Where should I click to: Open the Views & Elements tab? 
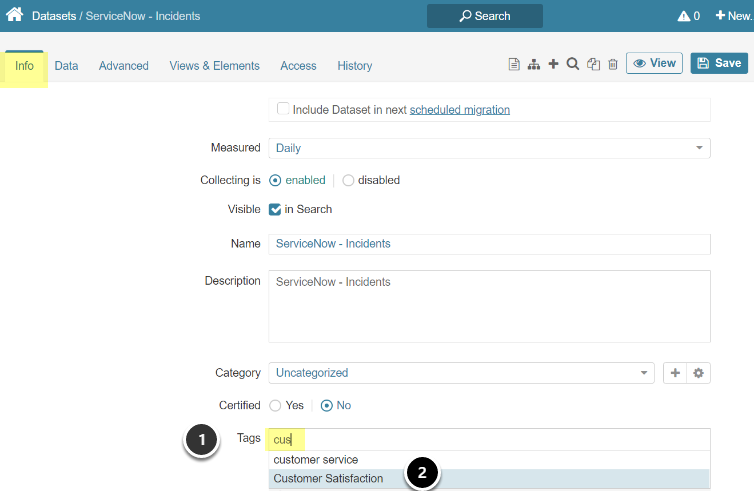(214, 66)
